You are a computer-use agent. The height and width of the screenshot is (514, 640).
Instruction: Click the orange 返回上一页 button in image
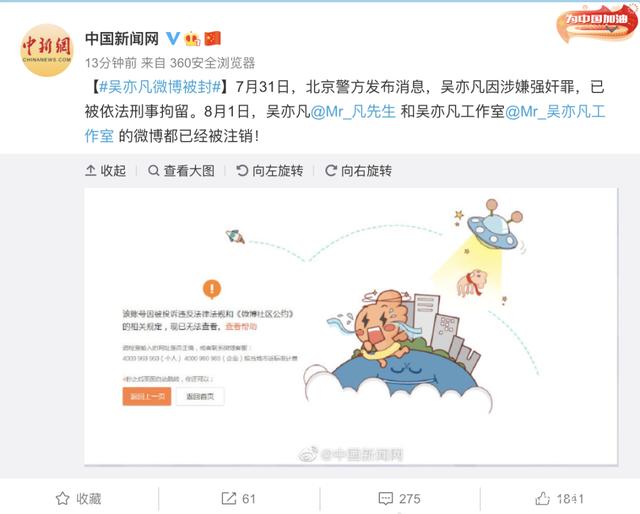[x=147, y=396]
